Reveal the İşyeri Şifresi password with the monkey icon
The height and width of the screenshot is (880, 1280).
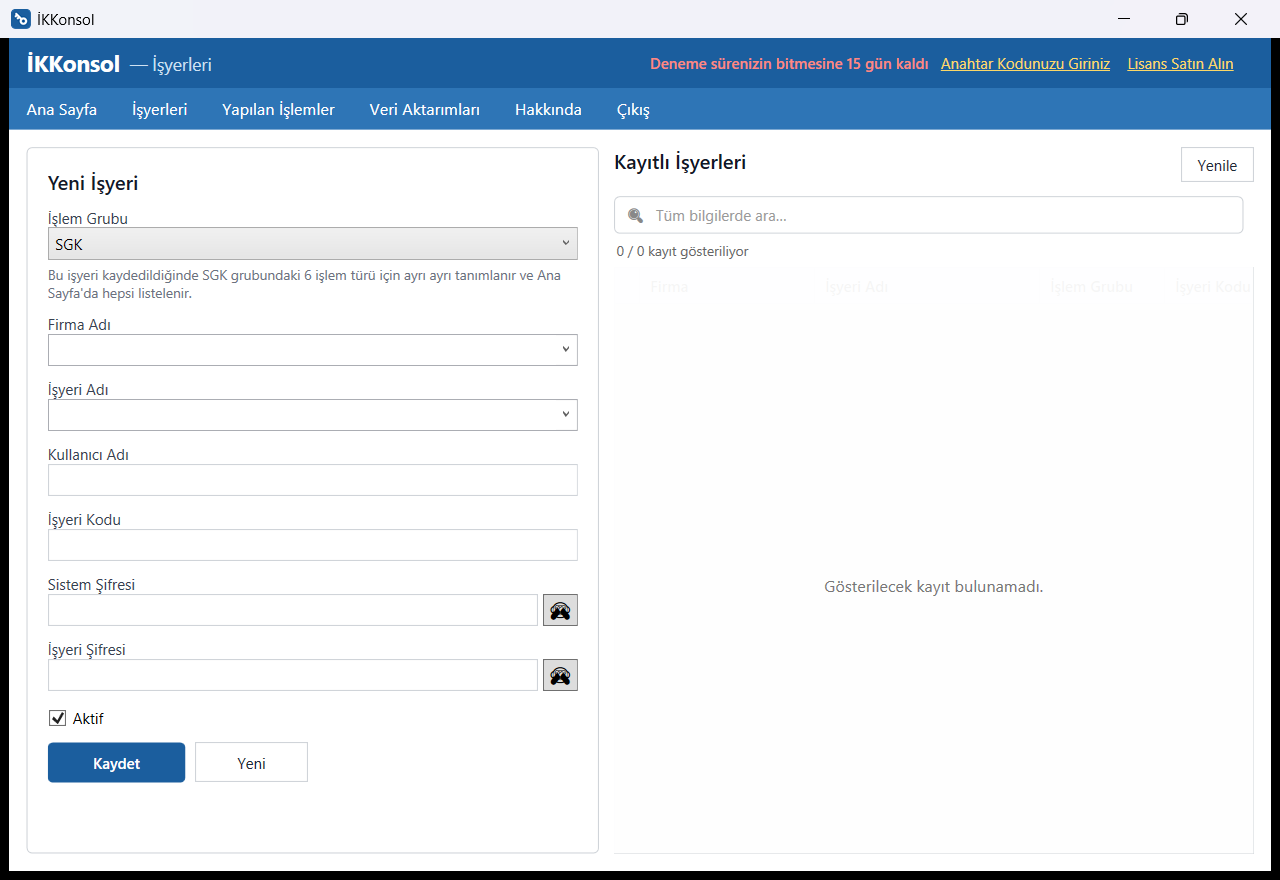click(x=560, y=675)
